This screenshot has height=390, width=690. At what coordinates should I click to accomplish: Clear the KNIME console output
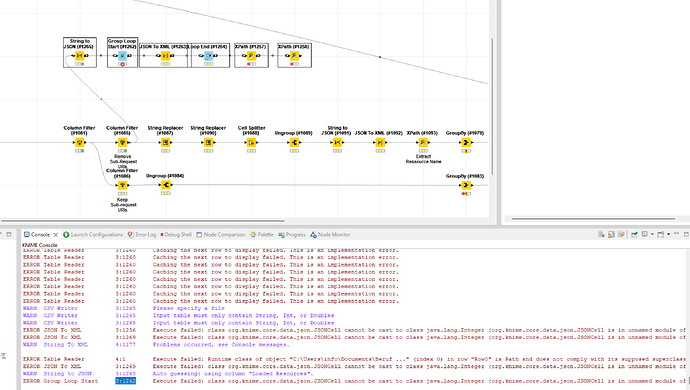click(601, 235)
